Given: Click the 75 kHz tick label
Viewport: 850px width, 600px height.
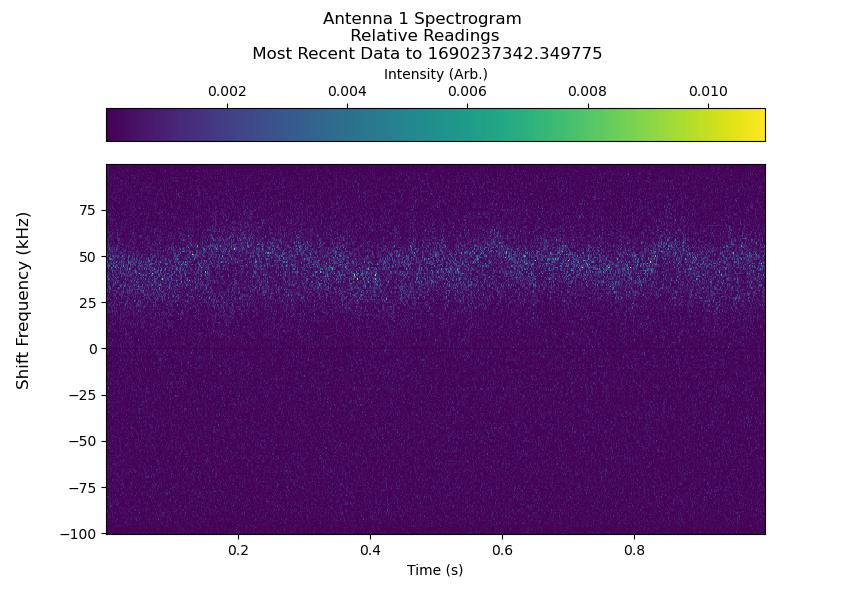Looking at the screenshot, I should 89,211.
